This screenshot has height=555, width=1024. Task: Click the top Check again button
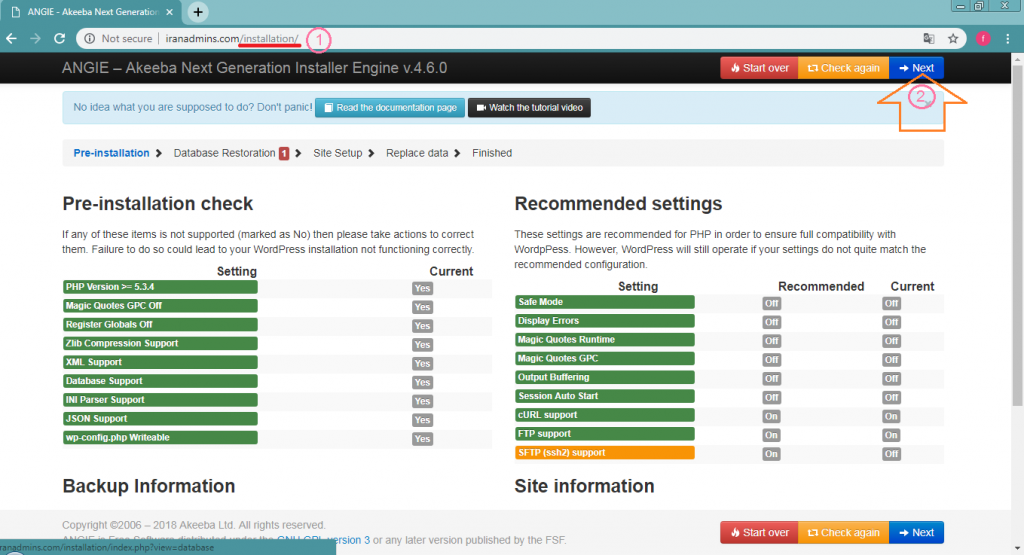coord(843,68)
